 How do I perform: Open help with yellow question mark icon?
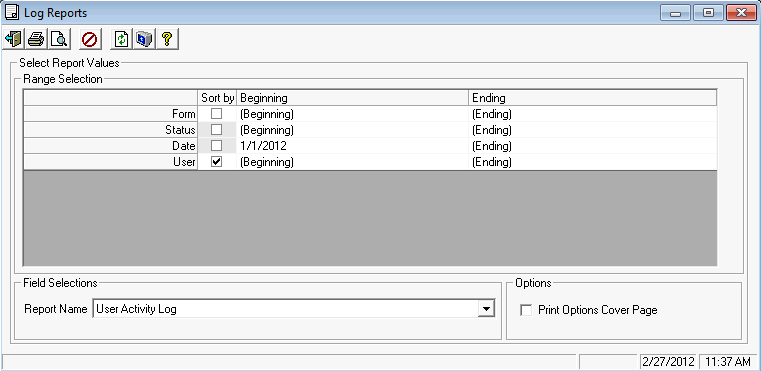[x=167, y=39]
